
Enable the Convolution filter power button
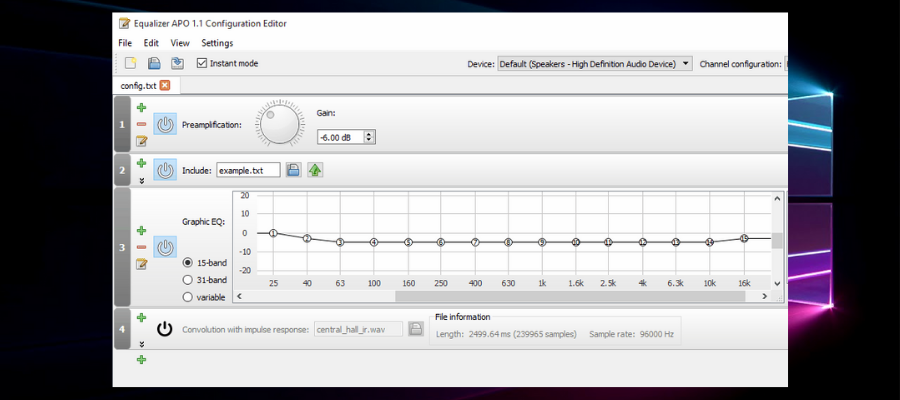165,329
